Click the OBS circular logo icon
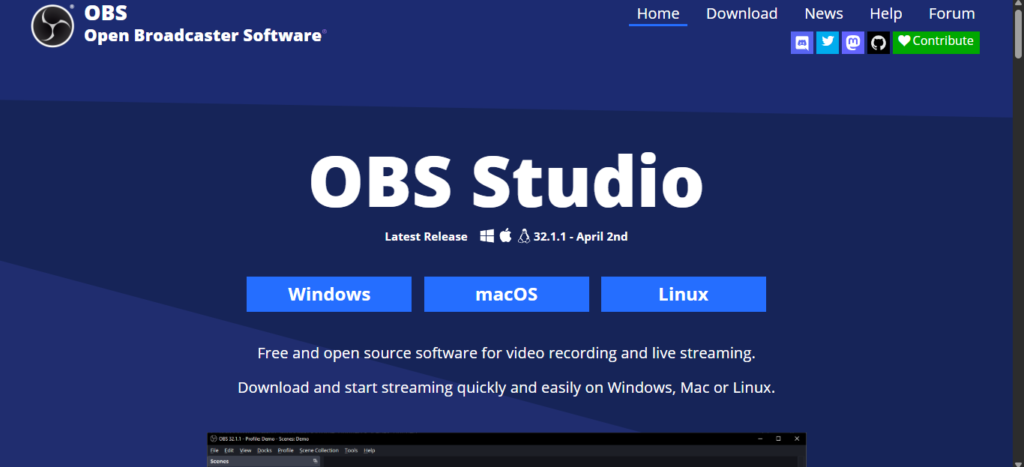Viewport: 1024px width, 467px height. tap(53, 27)
